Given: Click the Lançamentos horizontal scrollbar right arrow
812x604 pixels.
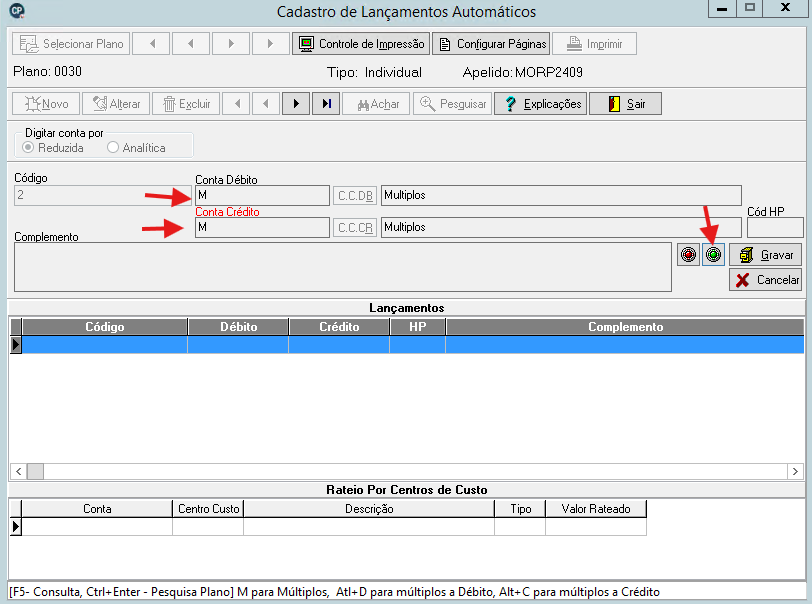Looking at the screenshot, I should [x=795, y=471].
